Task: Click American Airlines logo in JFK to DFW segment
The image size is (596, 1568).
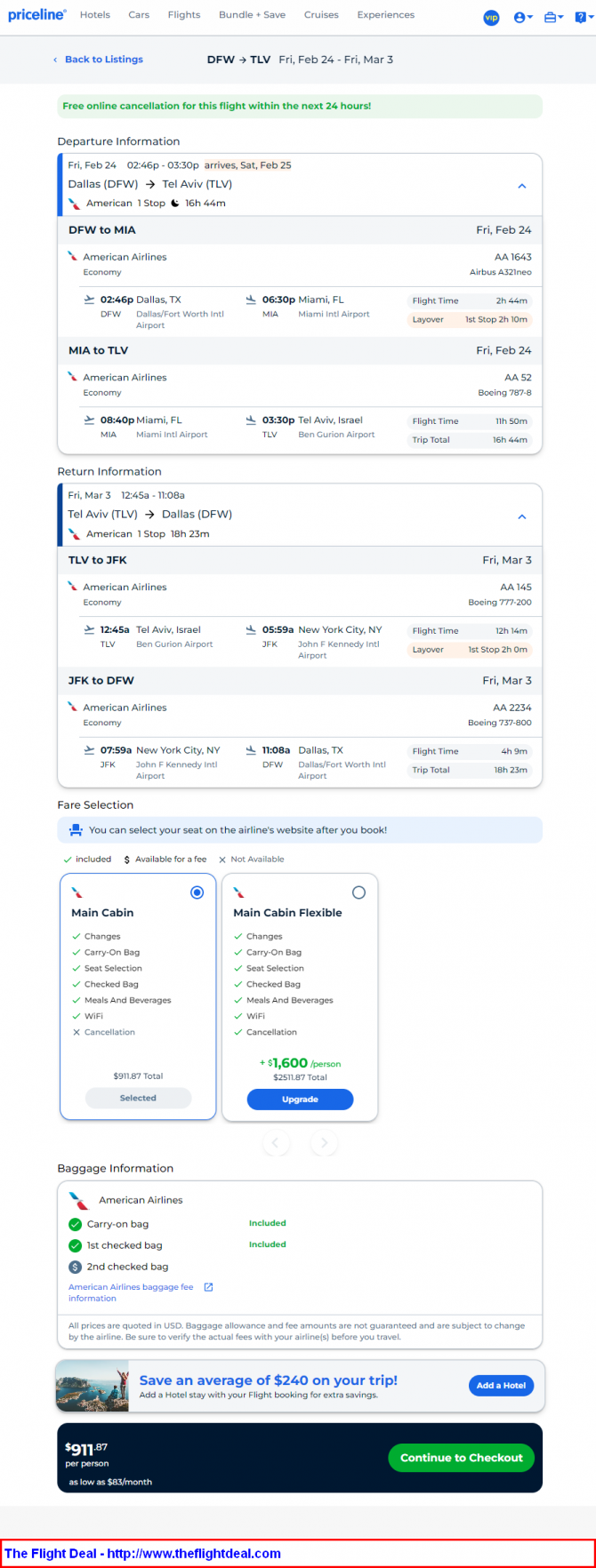Action: click(x=73, y=707)
